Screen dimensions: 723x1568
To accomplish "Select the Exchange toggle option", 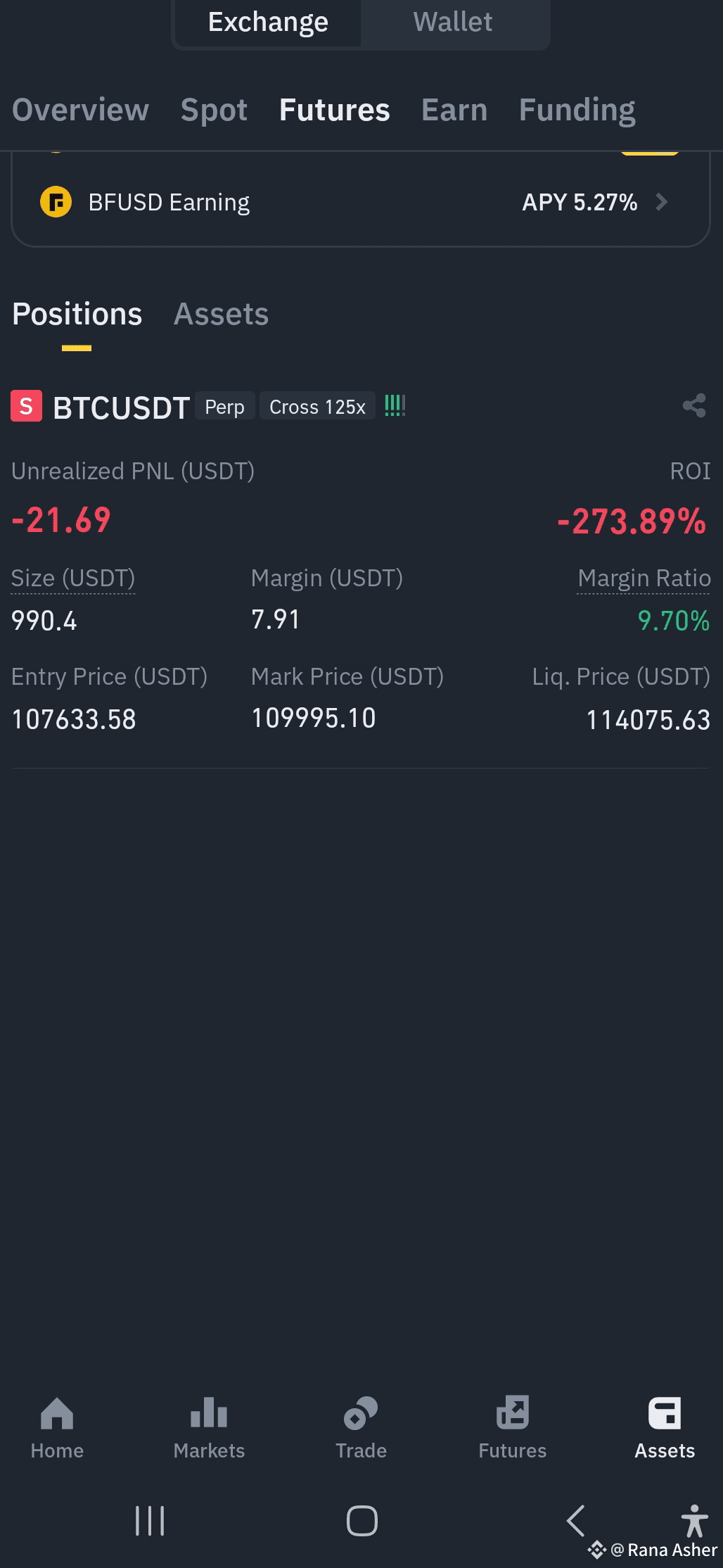I will 268,22.
